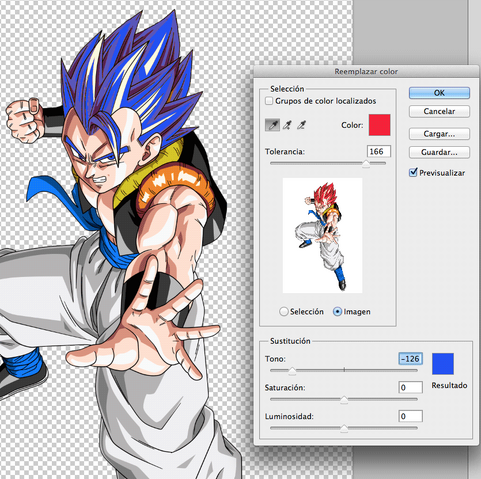
Task: Select the subtract-from-sample eyedropper
Action: (301, 125)
